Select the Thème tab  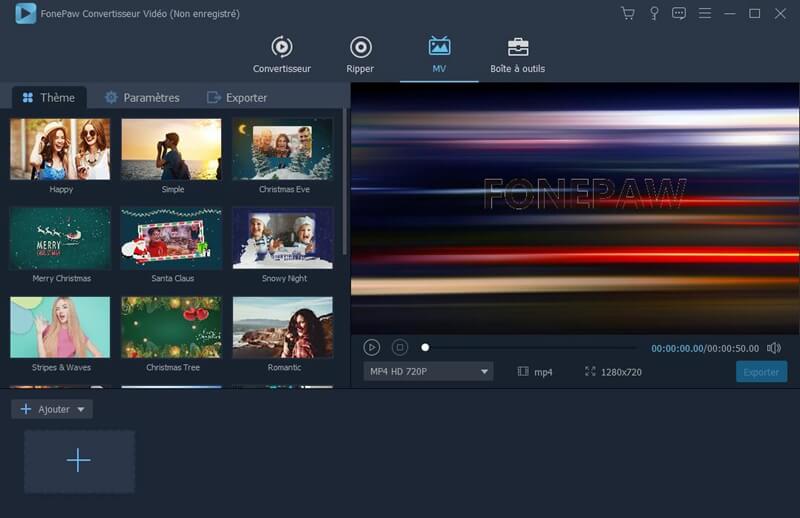[x=49, y=97]
